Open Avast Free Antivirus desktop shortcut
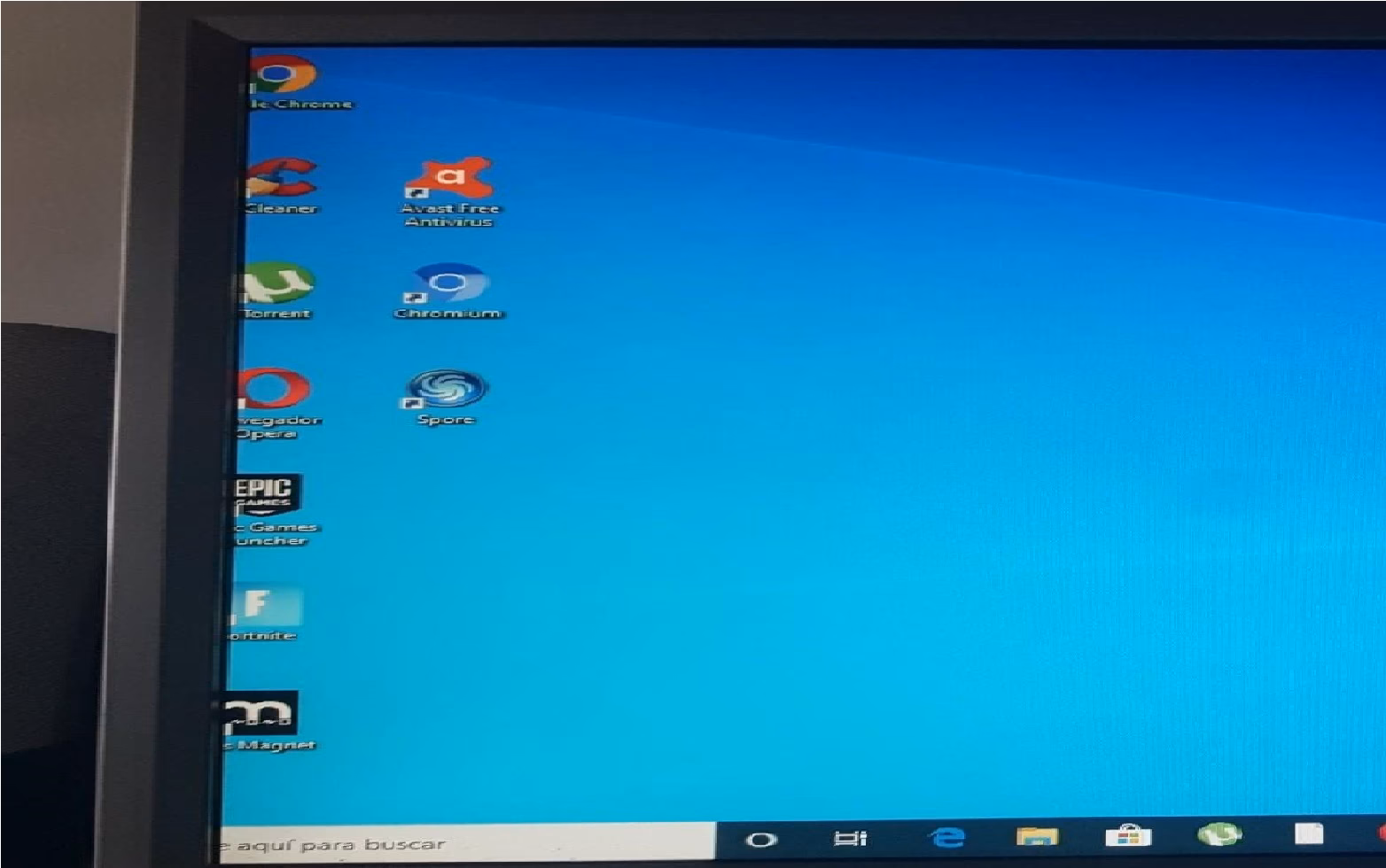1386x868 pixels. pos(449,190)
